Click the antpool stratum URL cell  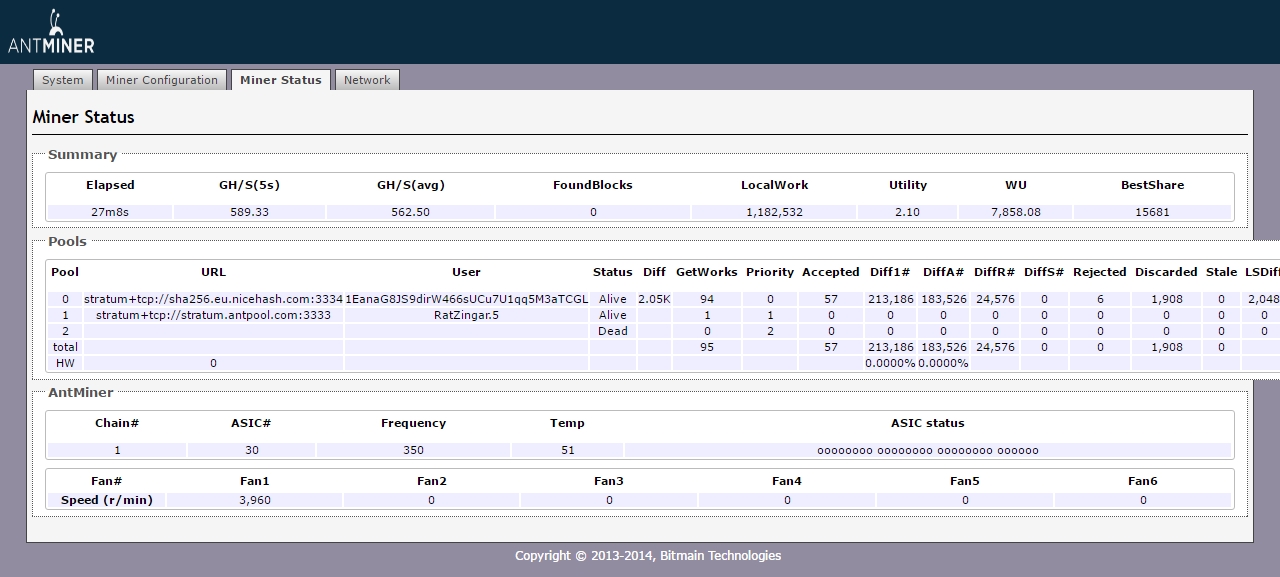[x=213, y=315]
